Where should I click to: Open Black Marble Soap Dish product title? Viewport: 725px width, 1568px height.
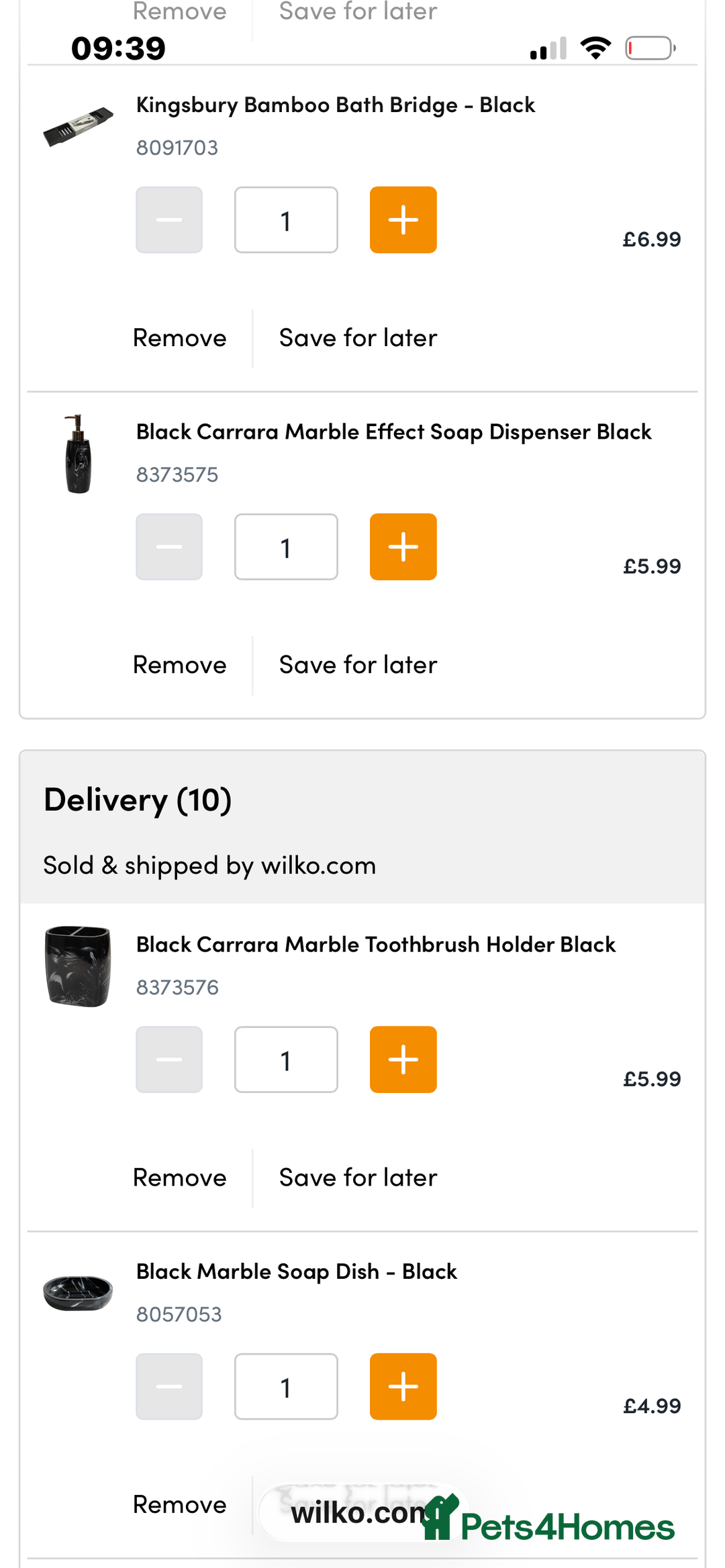tap(296, 1271)
